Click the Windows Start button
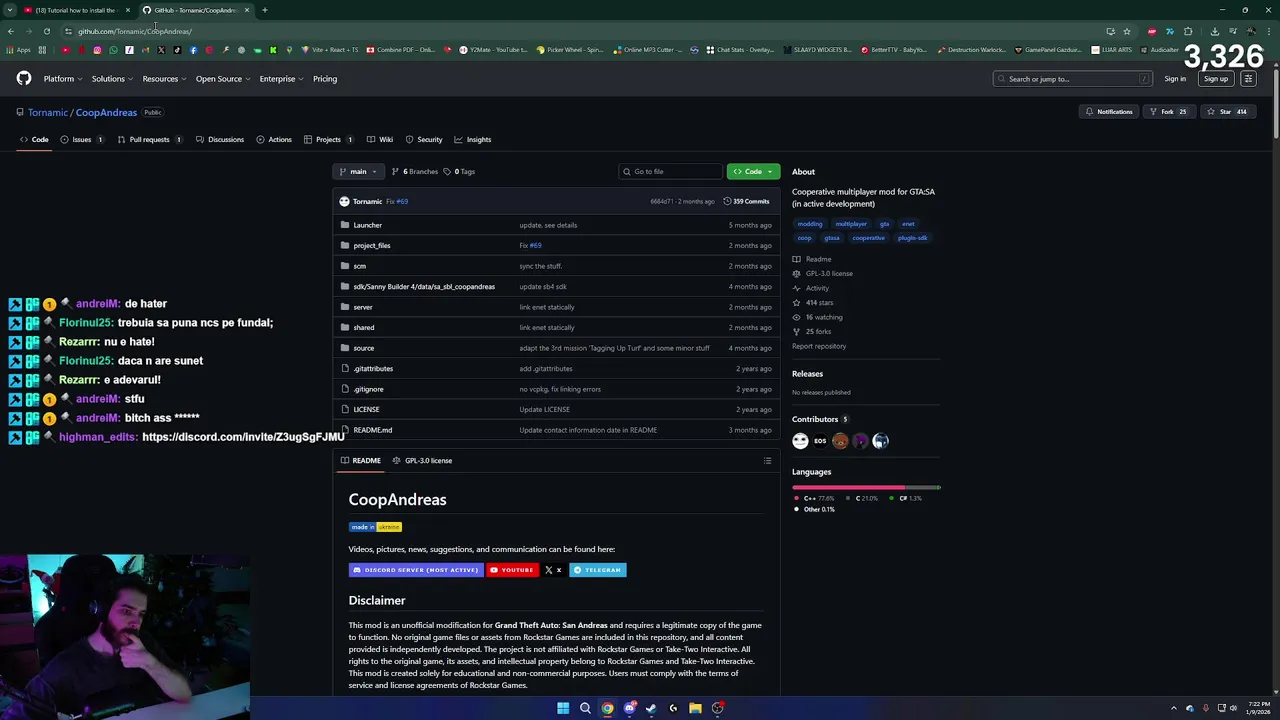This screenshot has width=1280, height=720. pos(563,708)
